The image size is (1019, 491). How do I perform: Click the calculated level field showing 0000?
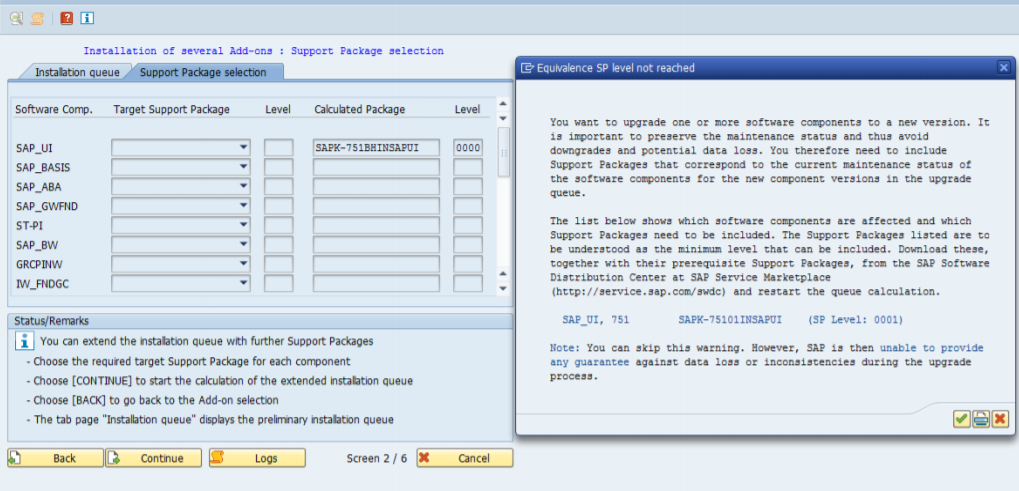point(468,147)
